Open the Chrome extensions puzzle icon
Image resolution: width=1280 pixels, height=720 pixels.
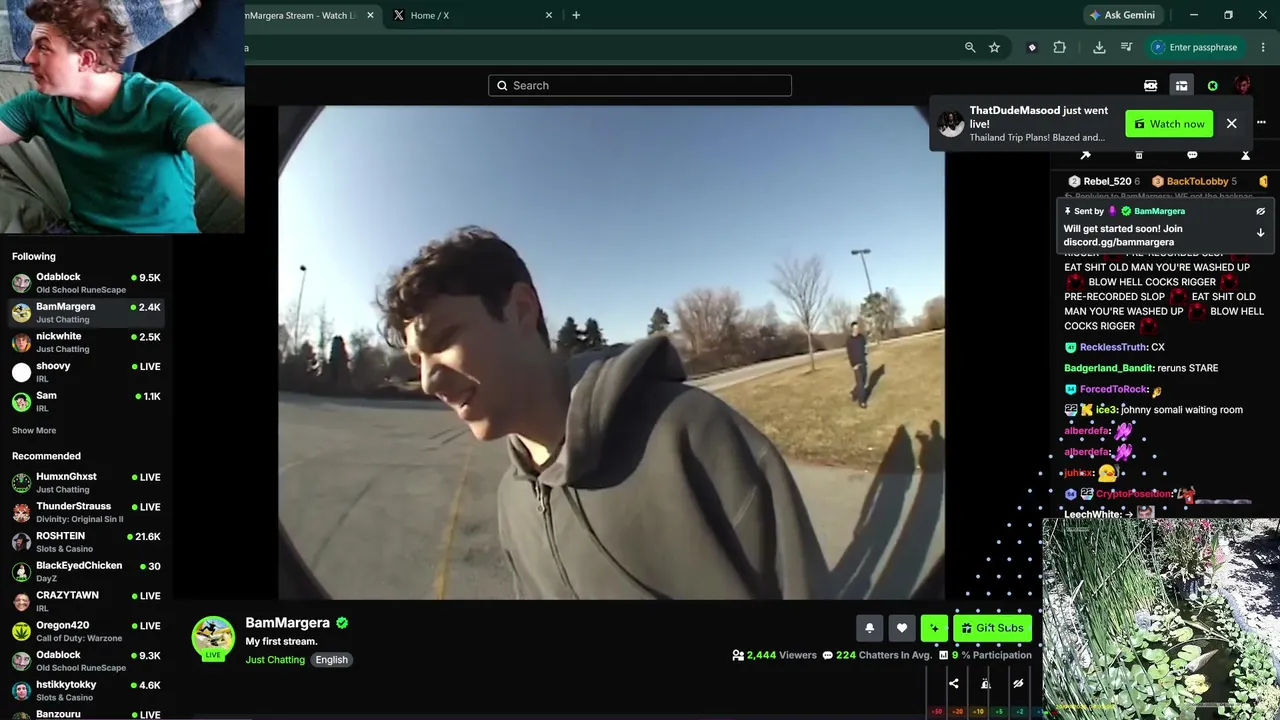tap(1060, 47)
